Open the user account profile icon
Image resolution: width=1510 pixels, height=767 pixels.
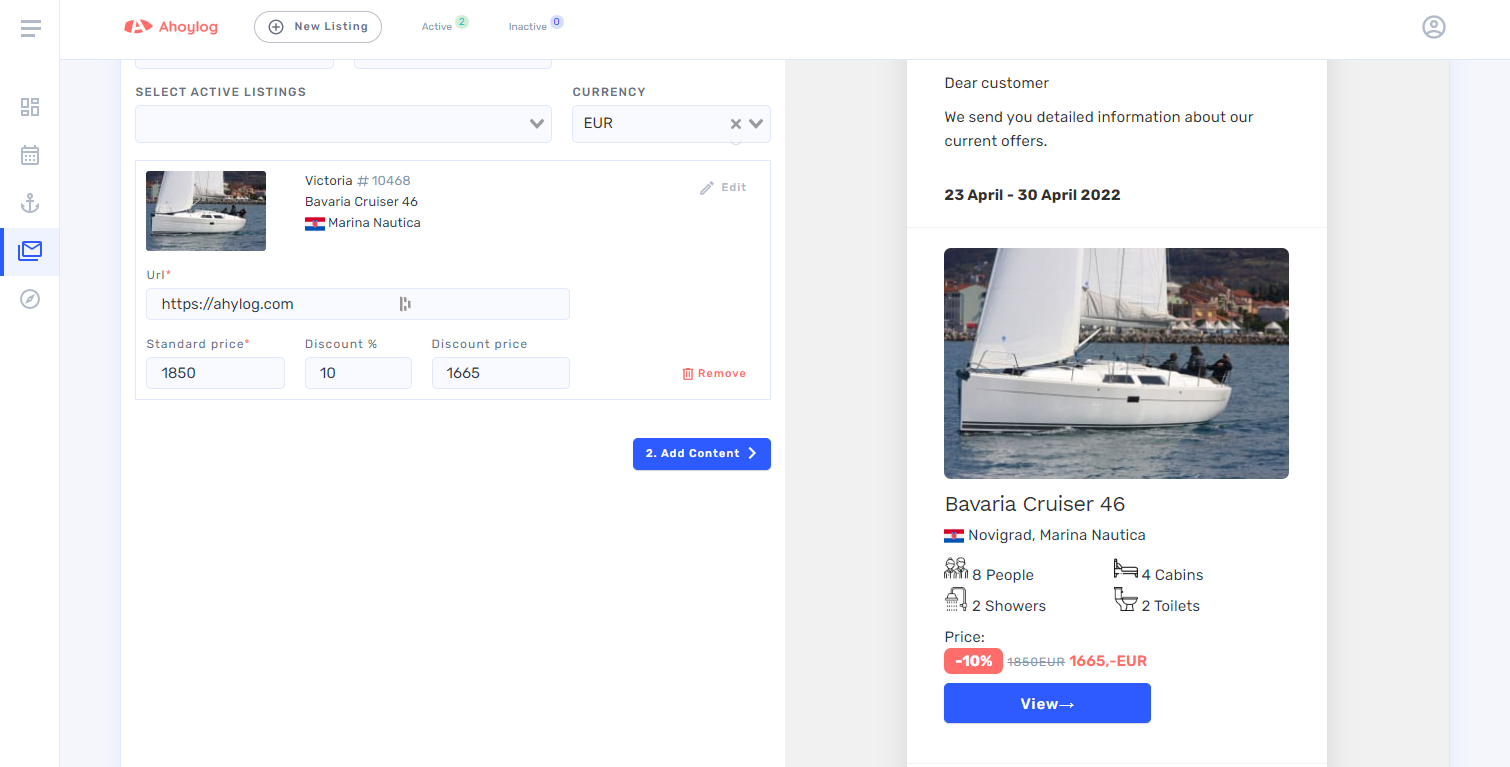tap(1434, 27)
